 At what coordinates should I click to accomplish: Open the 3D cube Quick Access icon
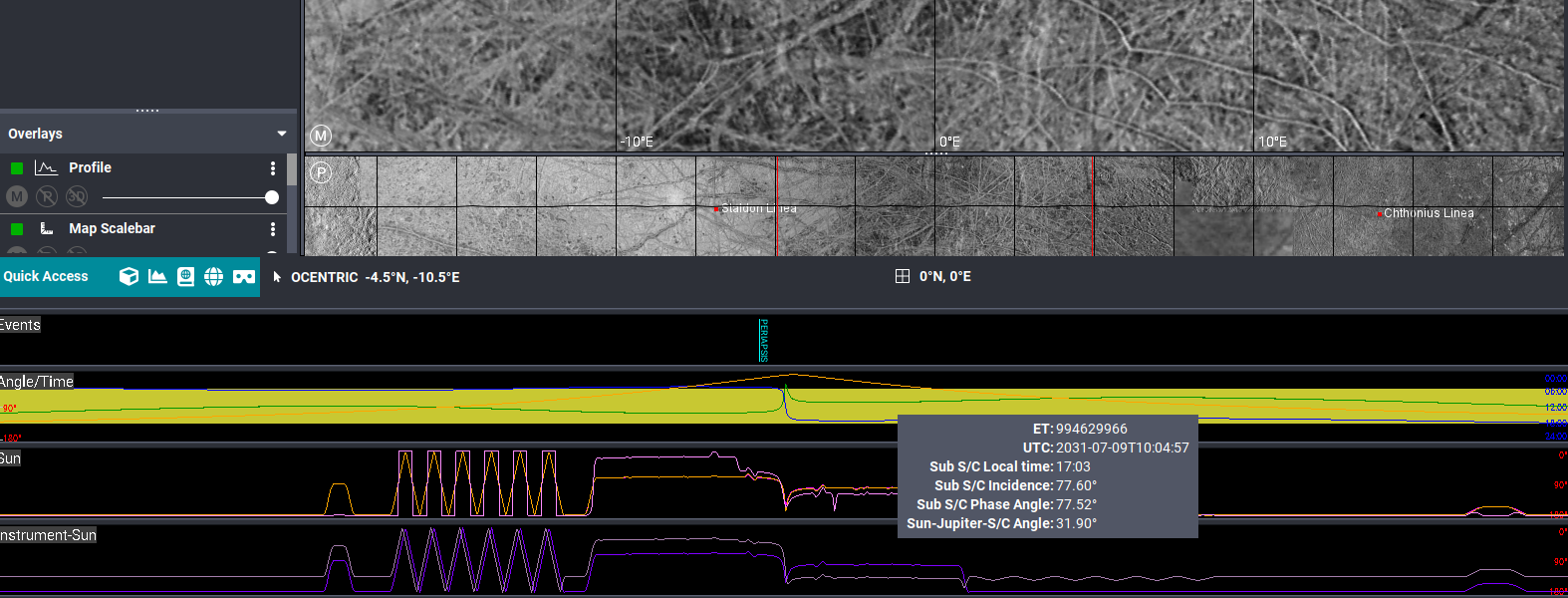[129, 276]
